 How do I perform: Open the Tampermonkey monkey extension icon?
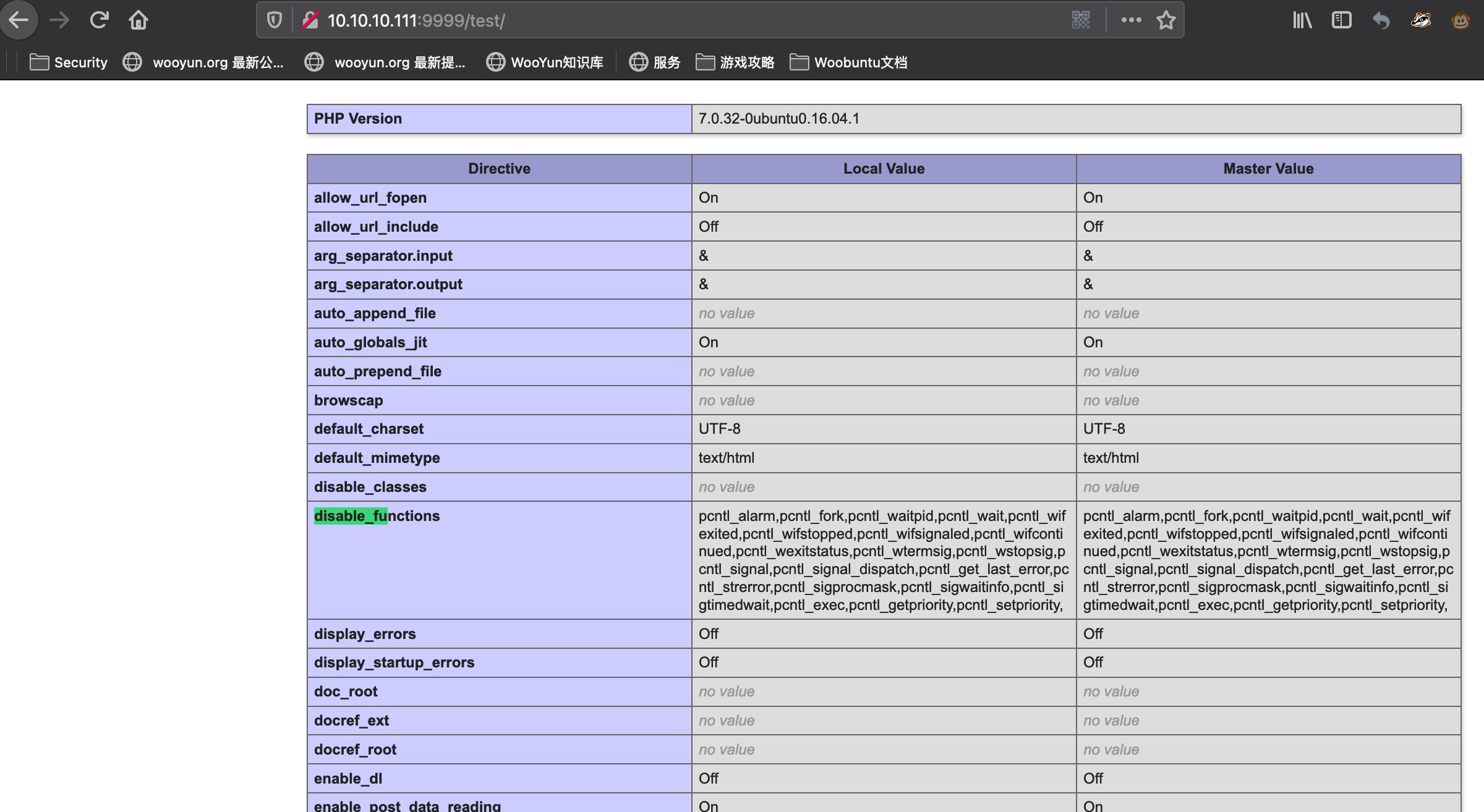[x=1461, y=20]
